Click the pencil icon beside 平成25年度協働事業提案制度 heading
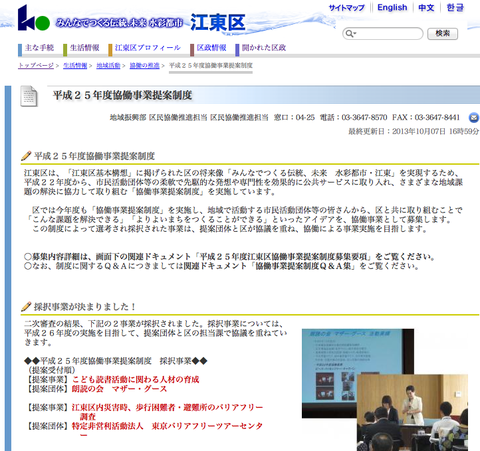 [26, 156]
